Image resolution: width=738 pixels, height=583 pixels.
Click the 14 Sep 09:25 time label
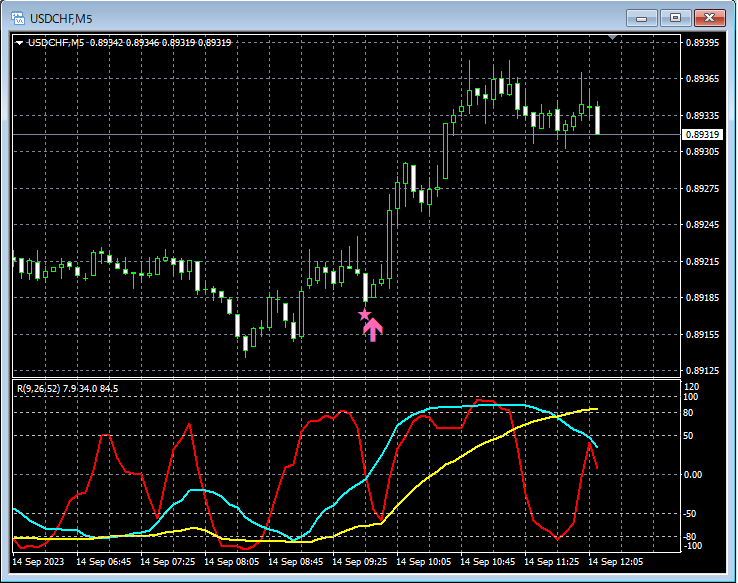pos(360,562)
